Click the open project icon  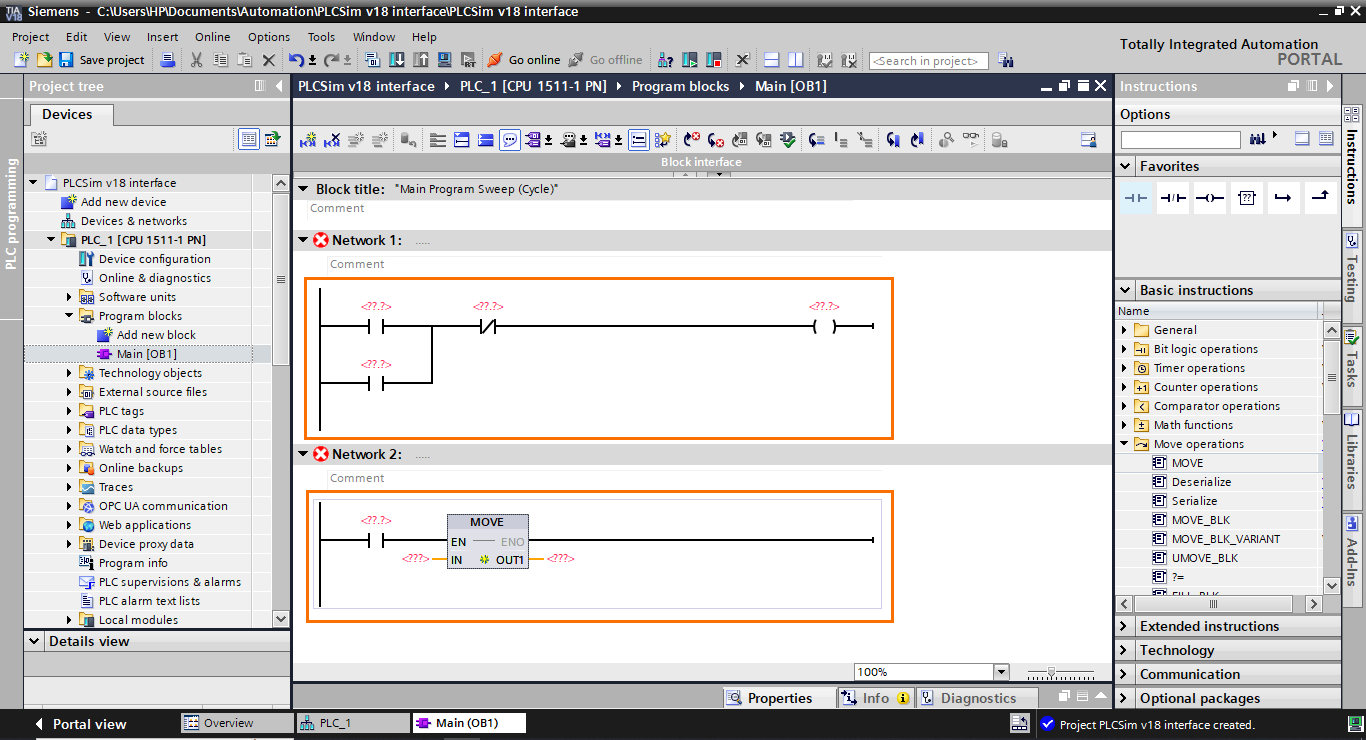point(44,60)
